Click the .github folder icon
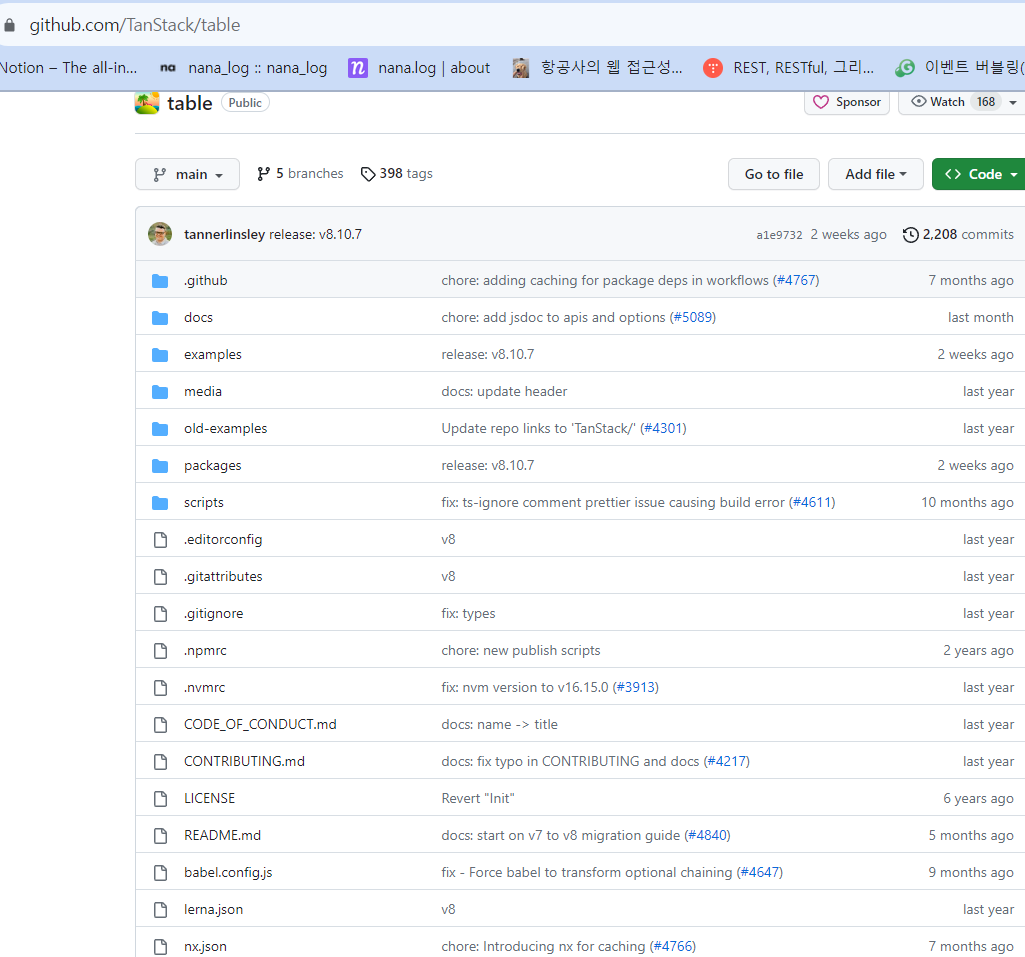This screenshot has width=1025, height=957. [160, 281]
